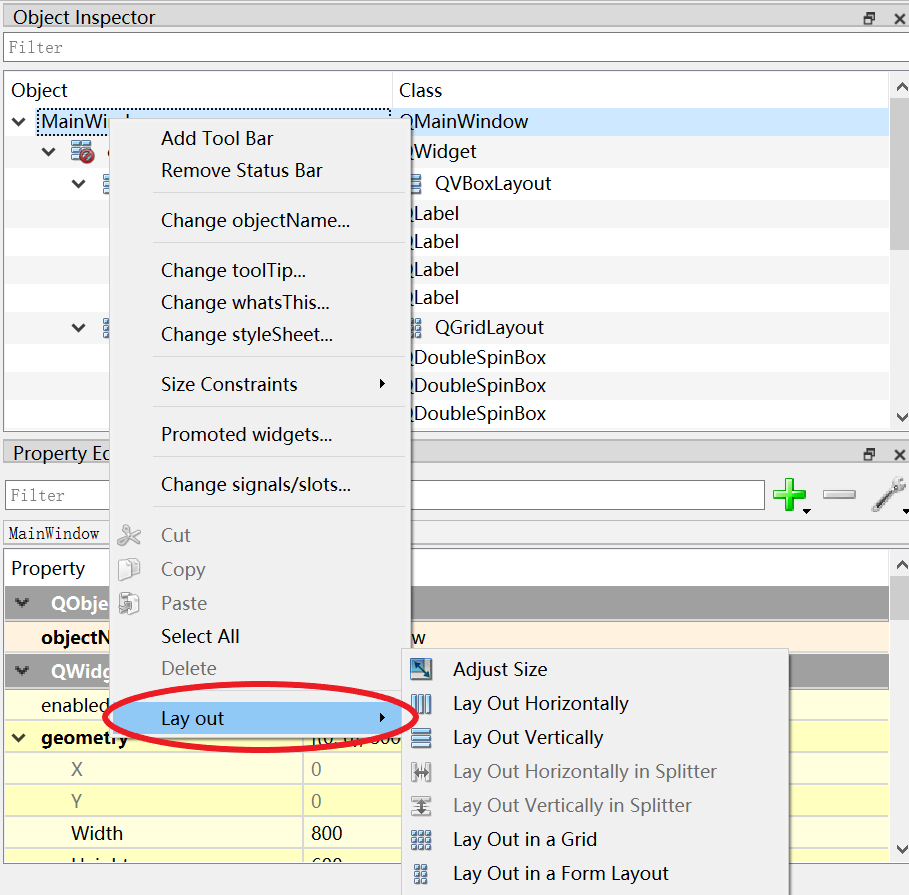Click the Lay Out Horizontally icon
909x895 pixels.
click(421, 703)
